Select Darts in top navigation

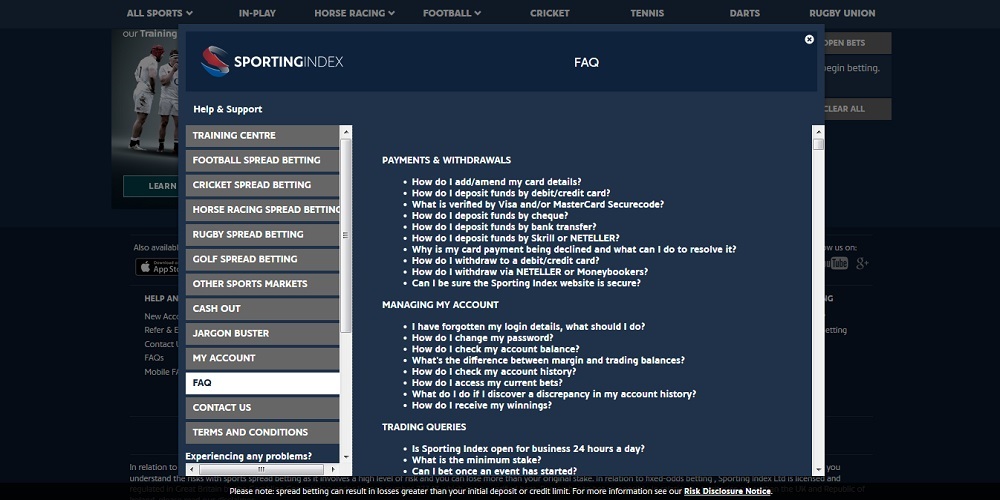tap(745, 13)
